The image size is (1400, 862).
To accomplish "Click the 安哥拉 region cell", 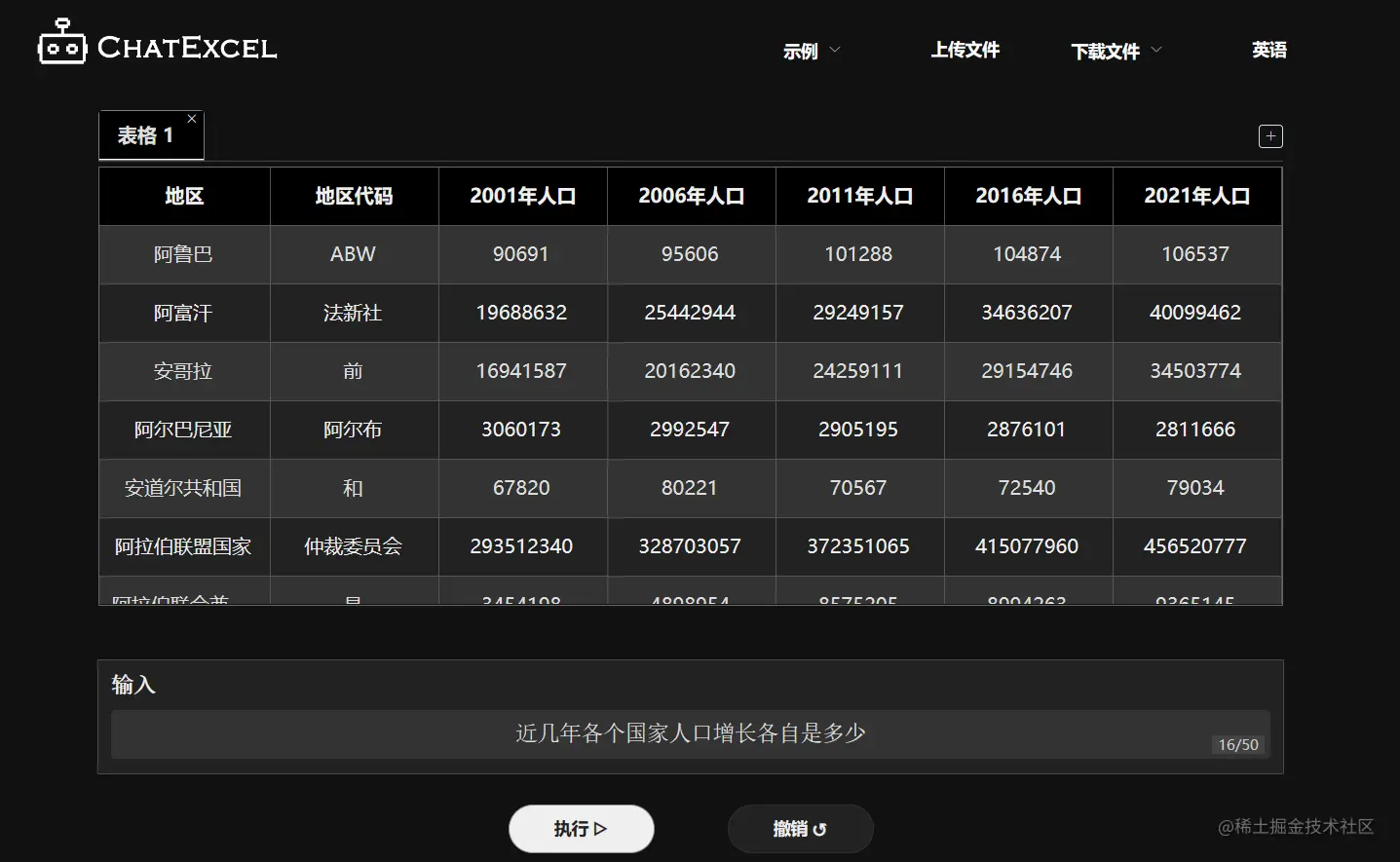I will click(x=184, y=371).
